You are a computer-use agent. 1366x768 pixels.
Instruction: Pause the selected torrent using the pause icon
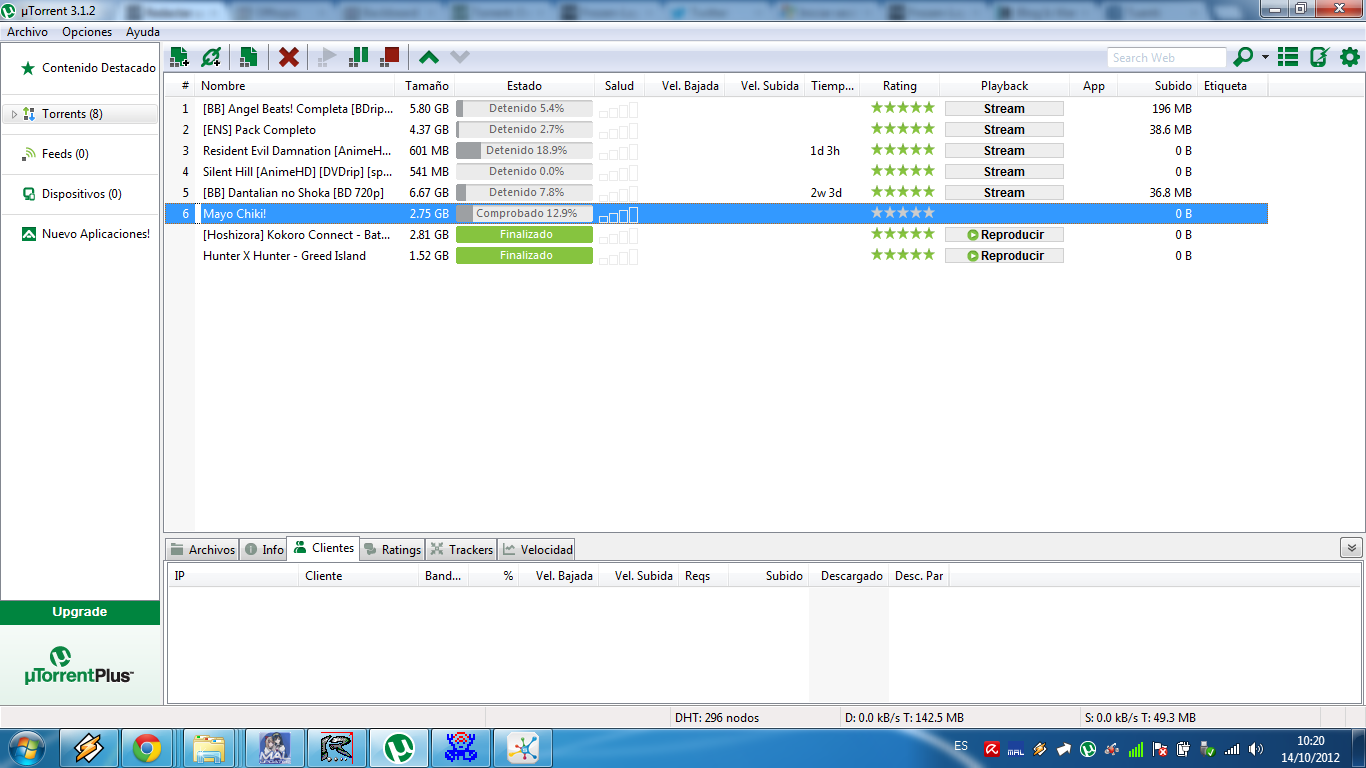pos(357,57)
